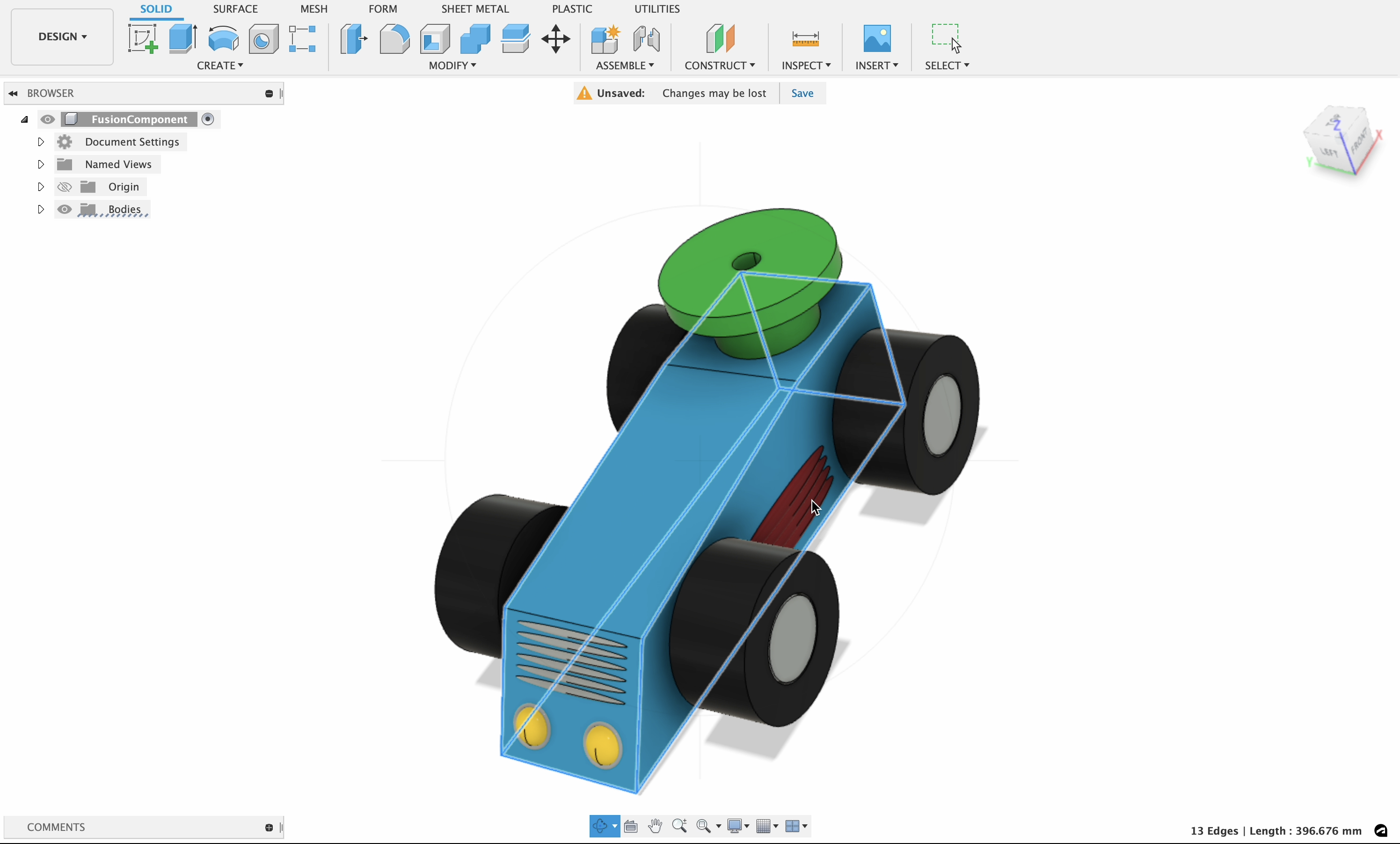
Task: Select the Offset Face tool
Action: (516, 39)
